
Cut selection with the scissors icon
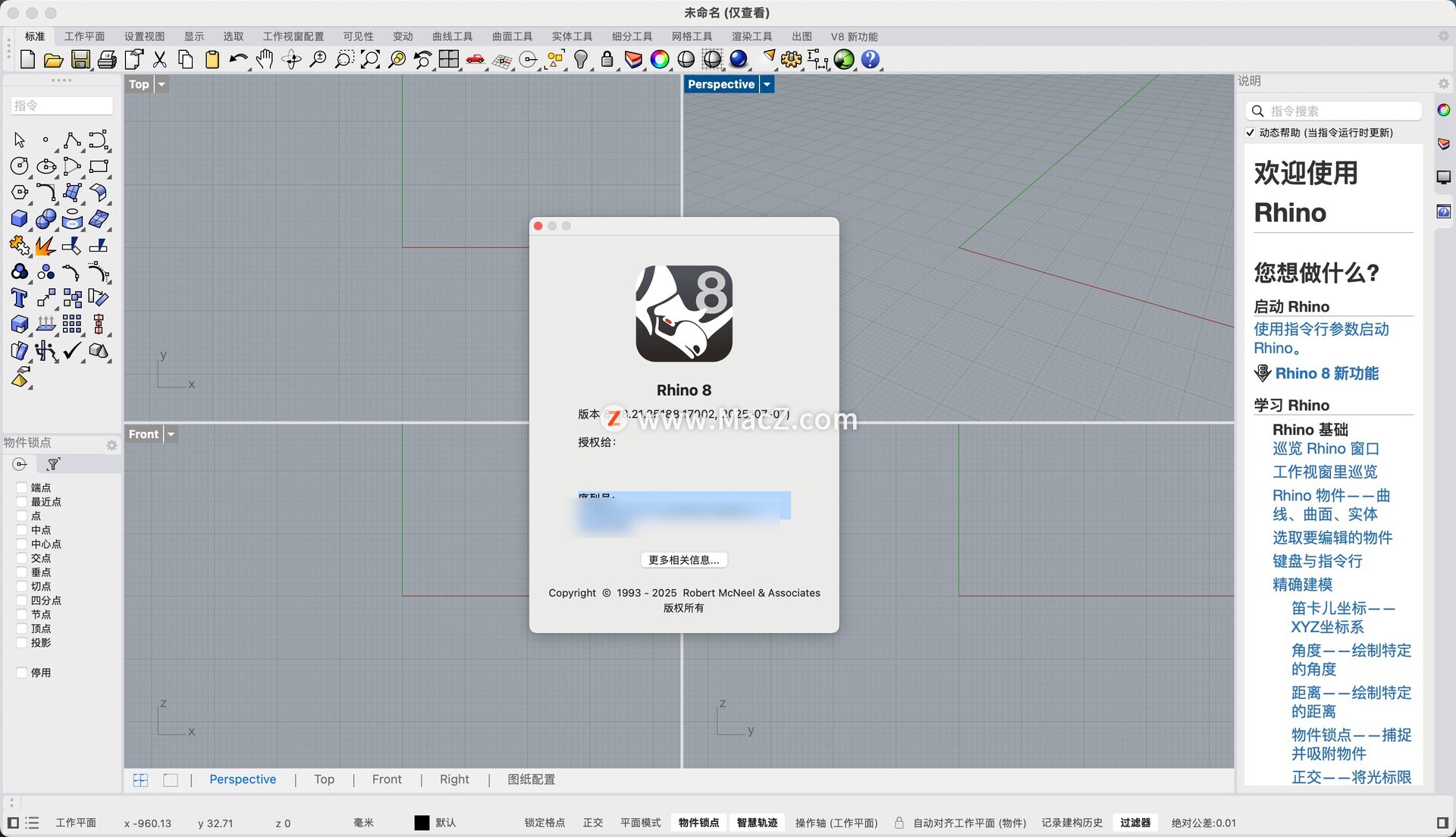[159, 59]
